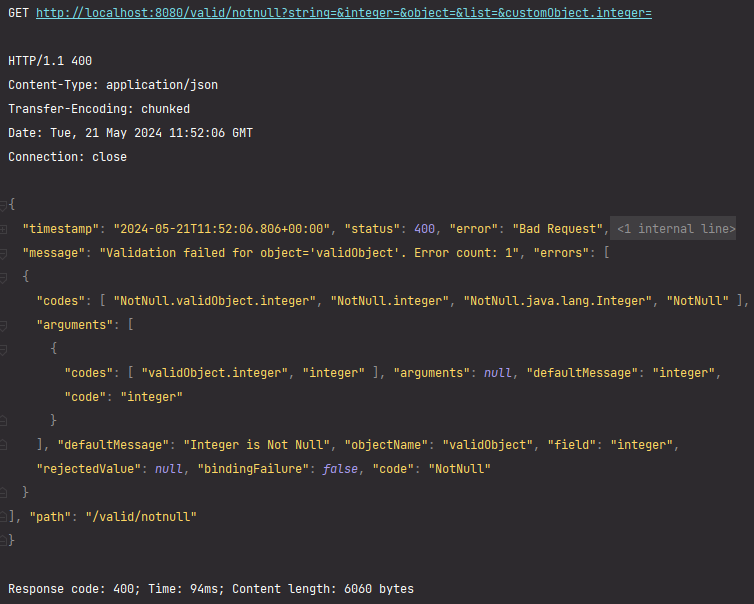Collapse the "arguments" array fold marker
This screenshot has width=754, height=604.
[3, 326]
